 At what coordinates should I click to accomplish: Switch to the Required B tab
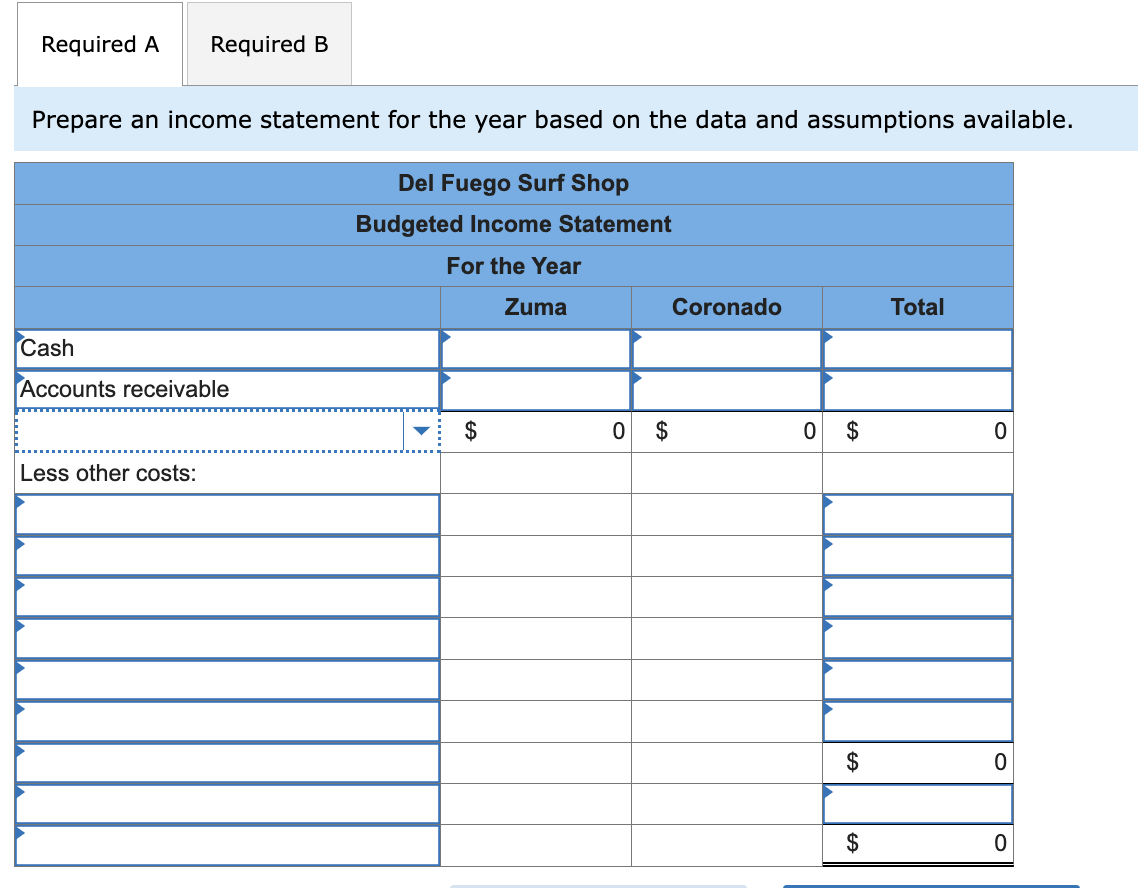click(268, 44)
